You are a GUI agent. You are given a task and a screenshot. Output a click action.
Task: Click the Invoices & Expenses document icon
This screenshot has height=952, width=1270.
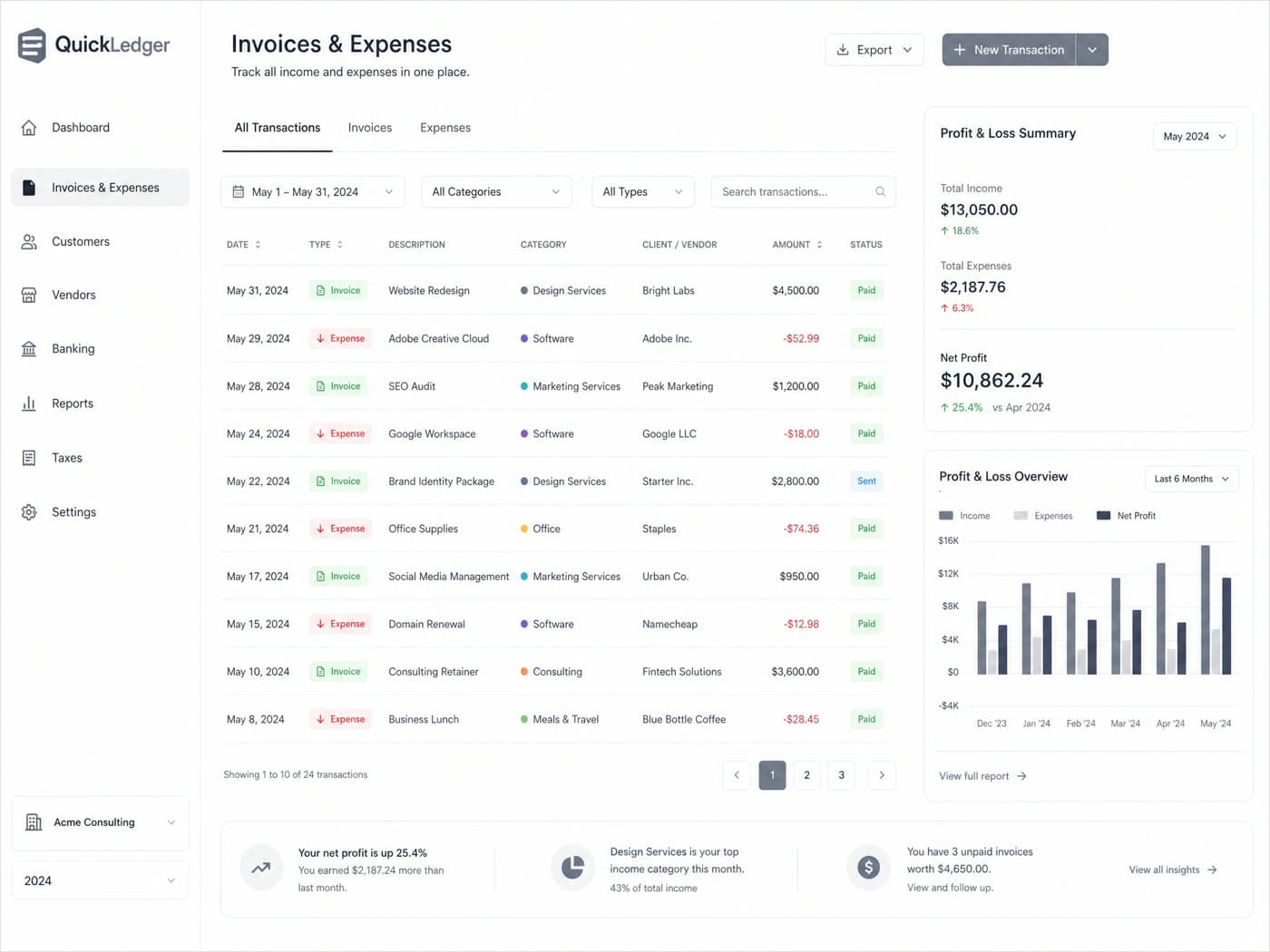[x=29, y=188]
